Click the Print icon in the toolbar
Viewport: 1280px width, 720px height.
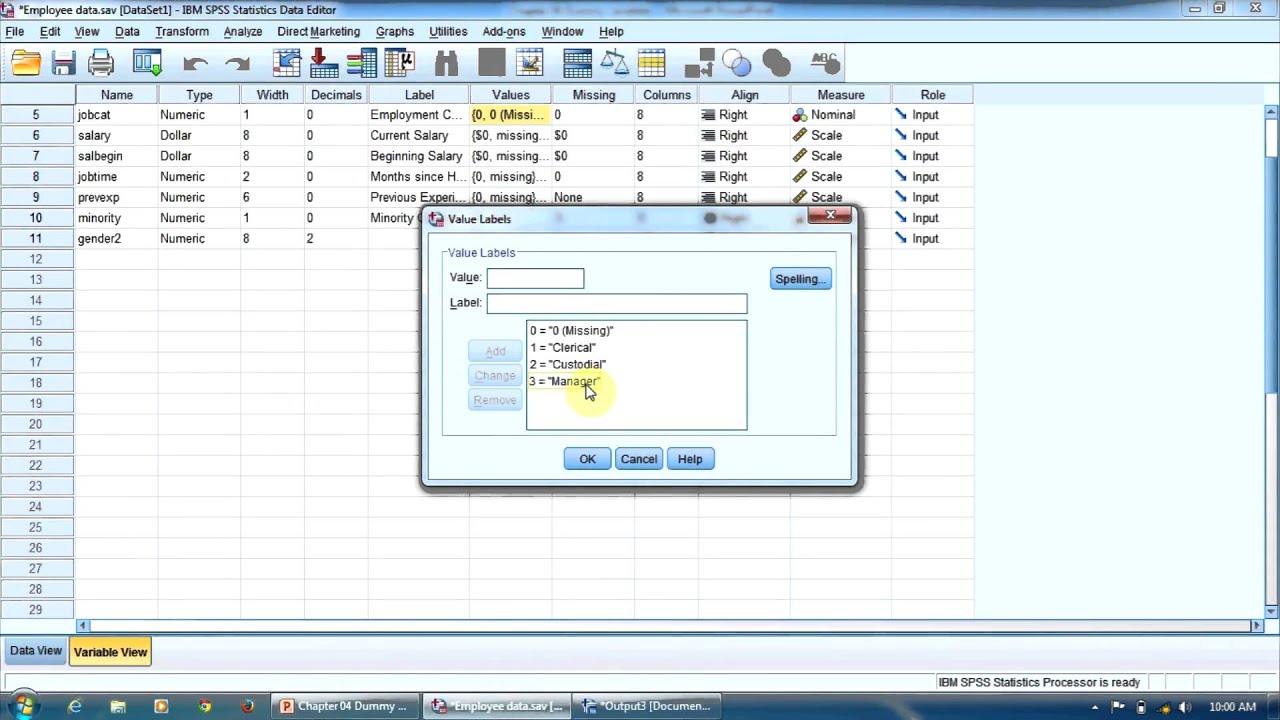point(101,65)
